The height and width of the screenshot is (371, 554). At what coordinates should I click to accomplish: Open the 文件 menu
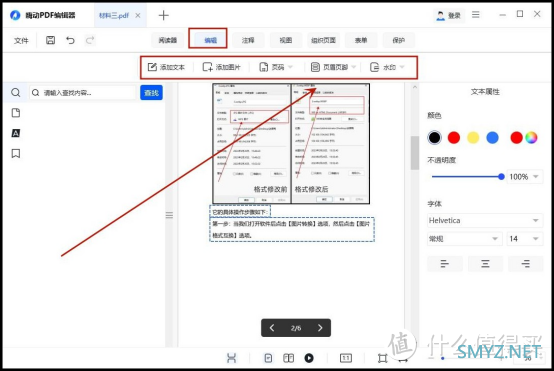(x=21, y=41)
